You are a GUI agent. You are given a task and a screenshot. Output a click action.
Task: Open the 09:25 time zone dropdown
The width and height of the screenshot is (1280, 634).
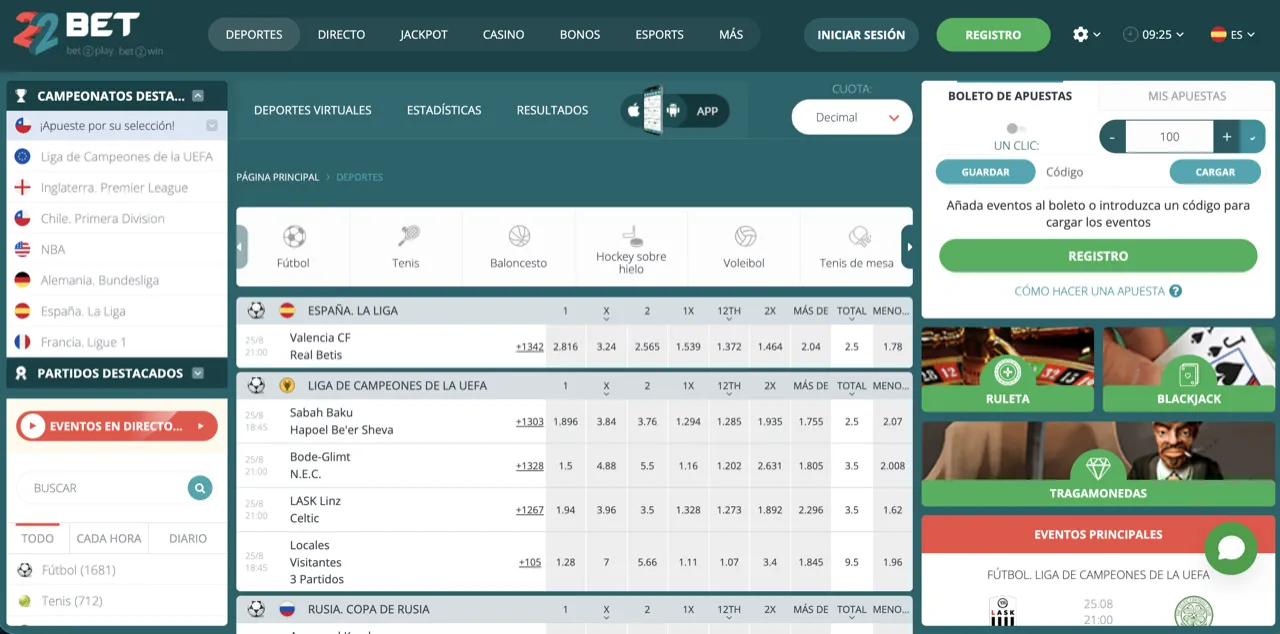(1153, 34)
